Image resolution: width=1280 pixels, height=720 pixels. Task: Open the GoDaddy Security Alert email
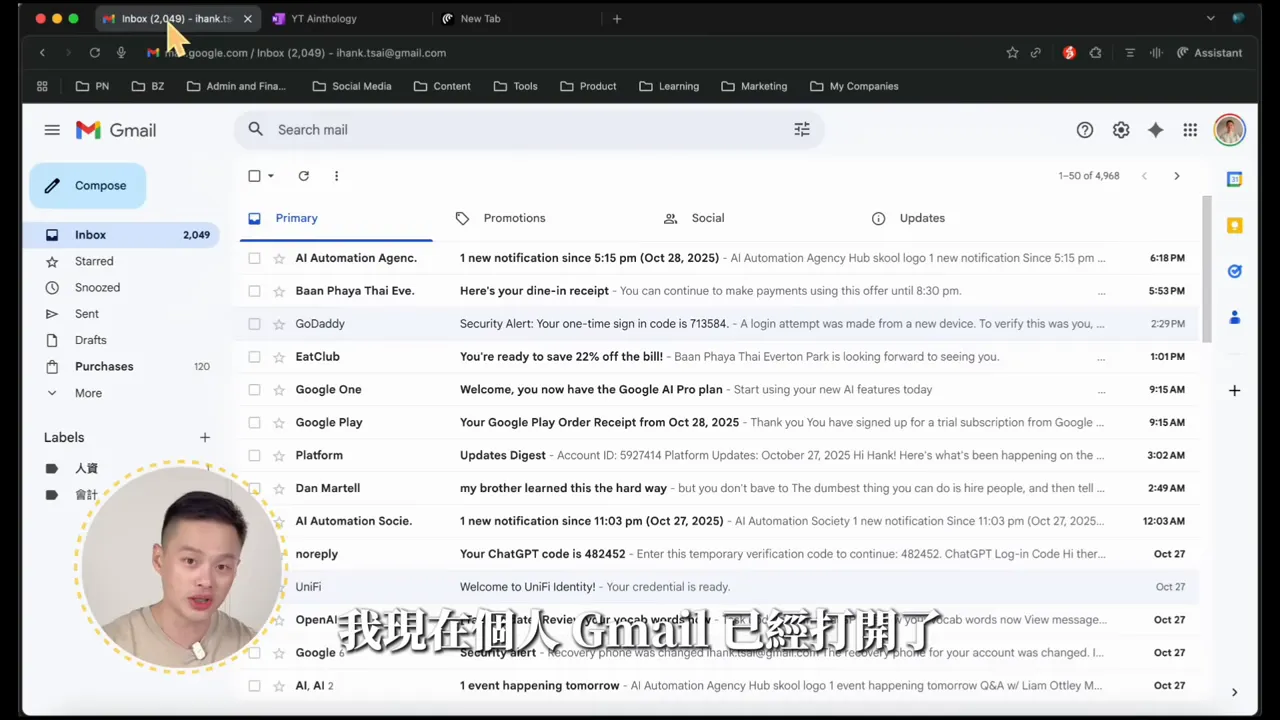718,324
